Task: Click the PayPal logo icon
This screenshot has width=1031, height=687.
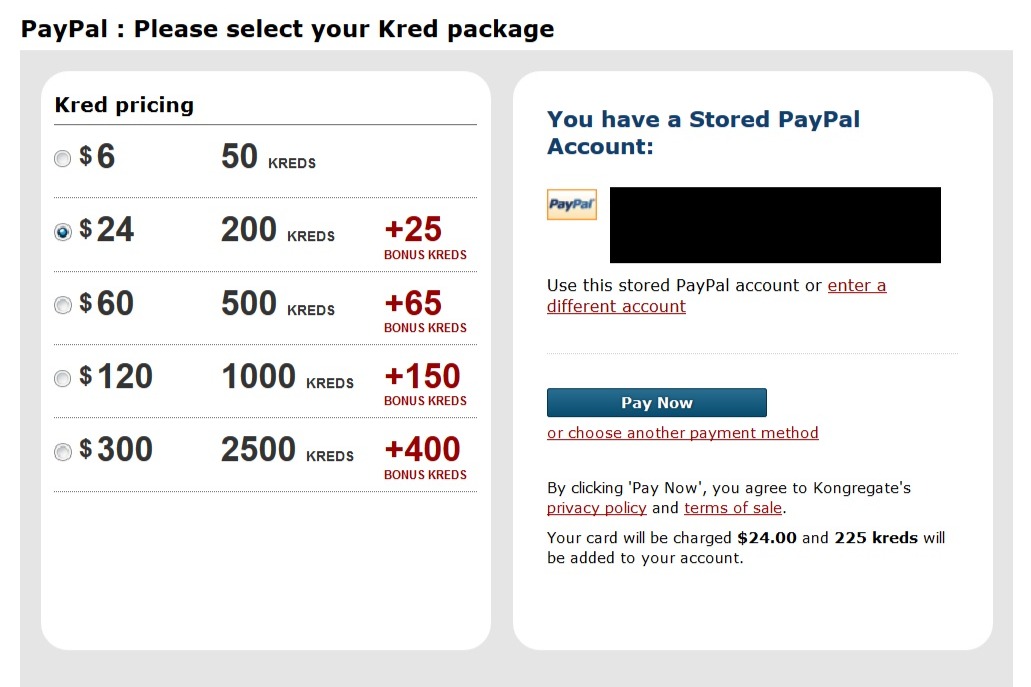Action: (x=571, y=204)
